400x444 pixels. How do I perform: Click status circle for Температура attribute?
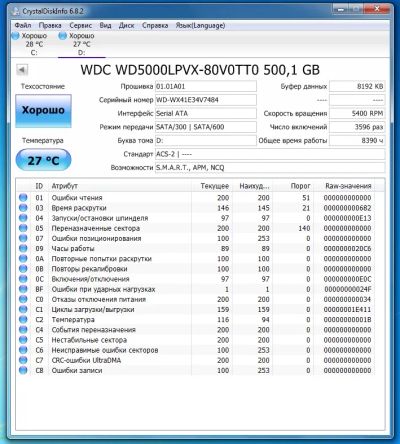(x=23, y=320)
